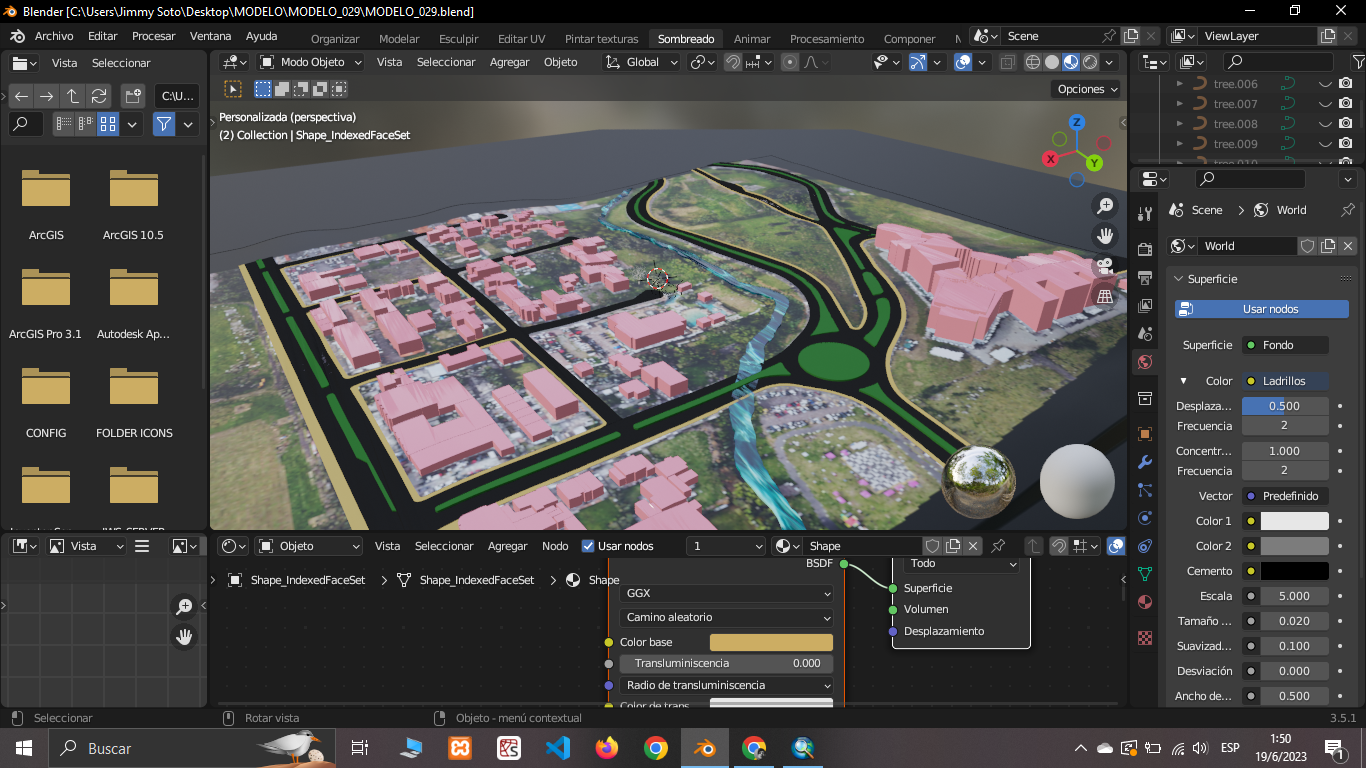Click the zoom icon in the image editor panel
1366x768 pixels.
pos(184,606)
